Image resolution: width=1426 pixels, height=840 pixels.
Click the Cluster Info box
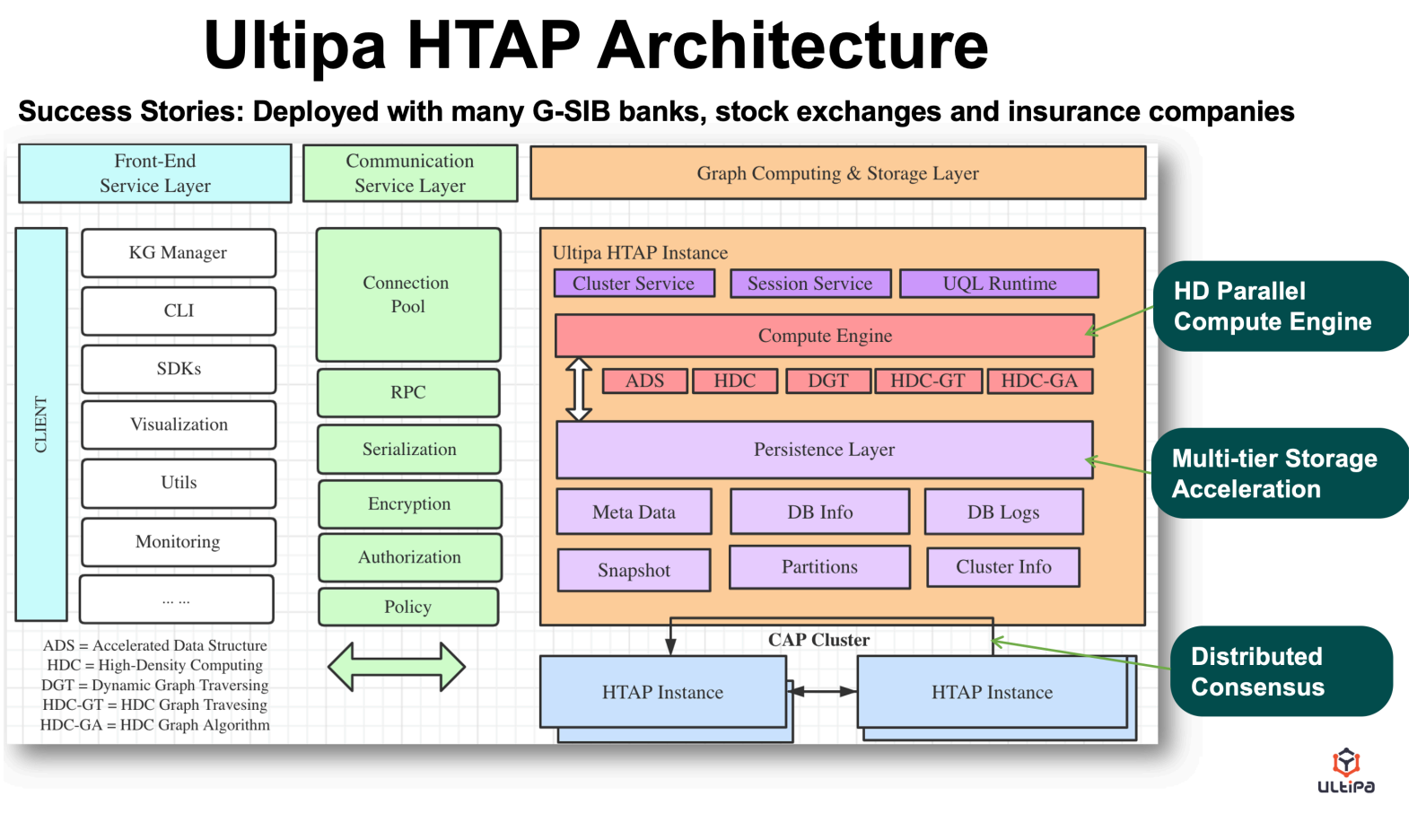click(1003, 567)
